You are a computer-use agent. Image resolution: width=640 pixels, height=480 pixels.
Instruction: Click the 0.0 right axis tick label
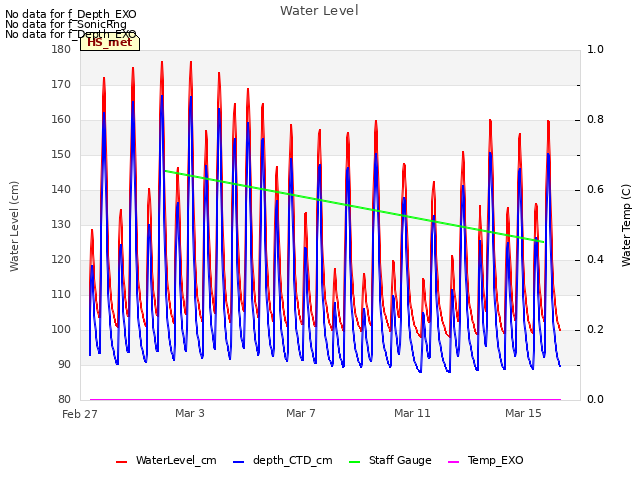click(596, 399)
